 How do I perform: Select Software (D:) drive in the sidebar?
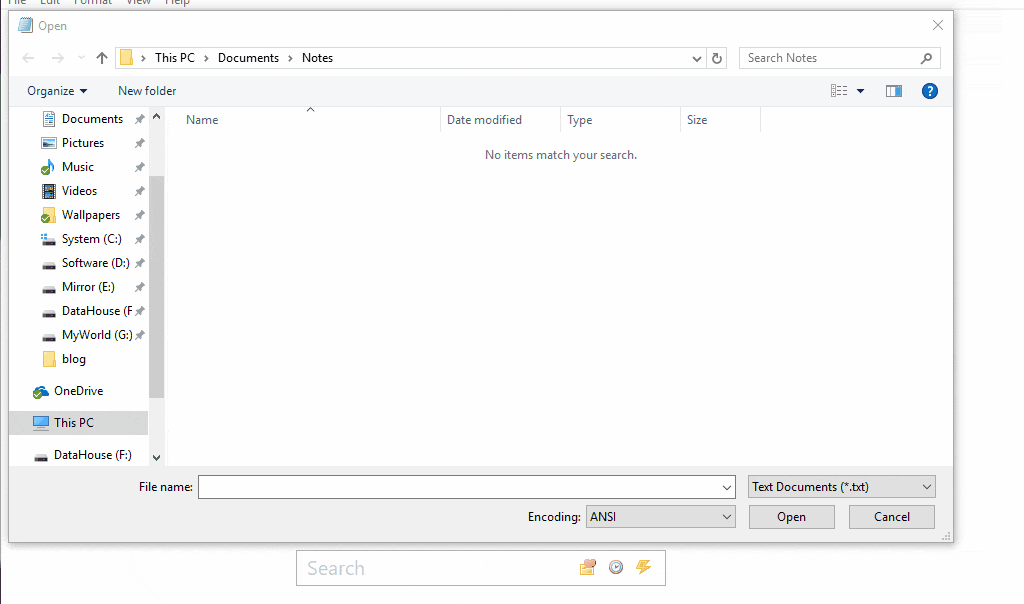pyautogui.click(x=95, y=263)
